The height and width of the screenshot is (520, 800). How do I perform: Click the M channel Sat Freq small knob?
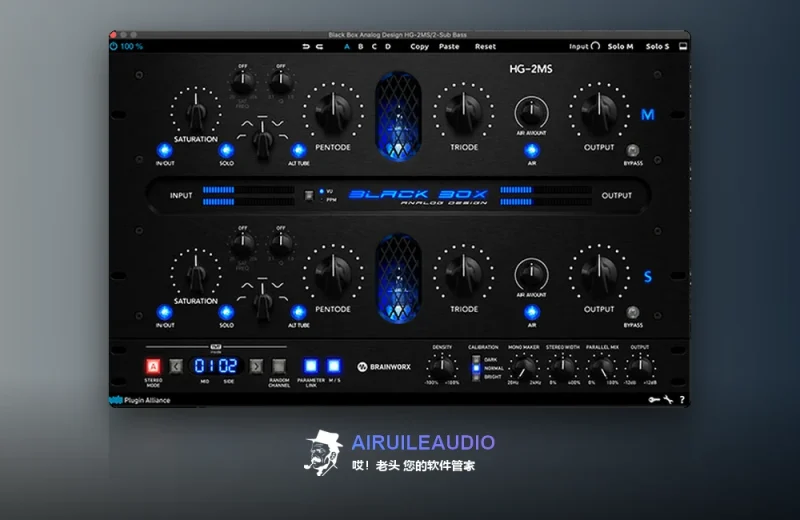[242, 82]
